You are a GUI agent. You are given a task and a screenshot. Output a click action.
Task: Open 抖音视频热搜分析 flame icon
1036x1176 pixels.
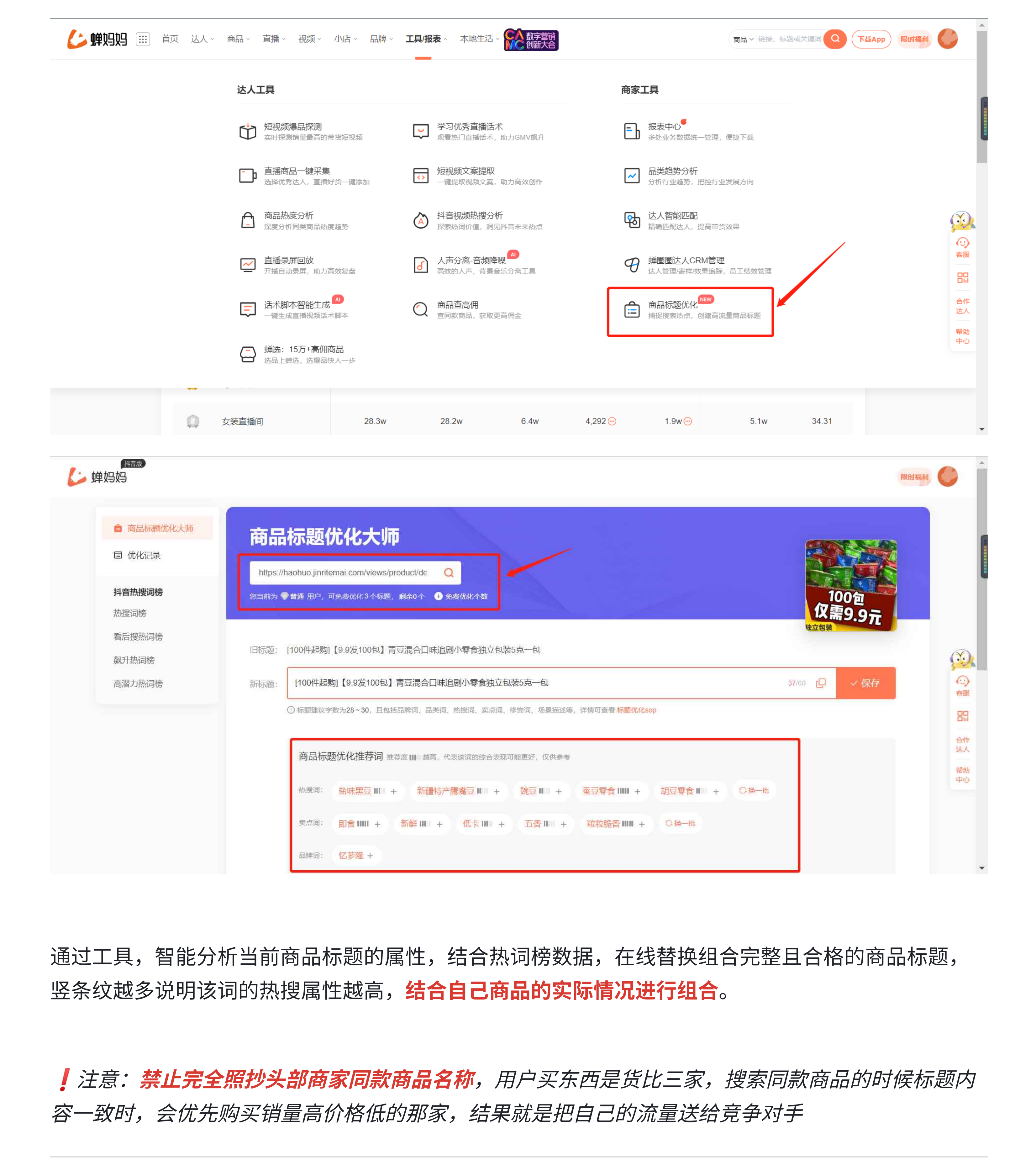click(420, 220)
